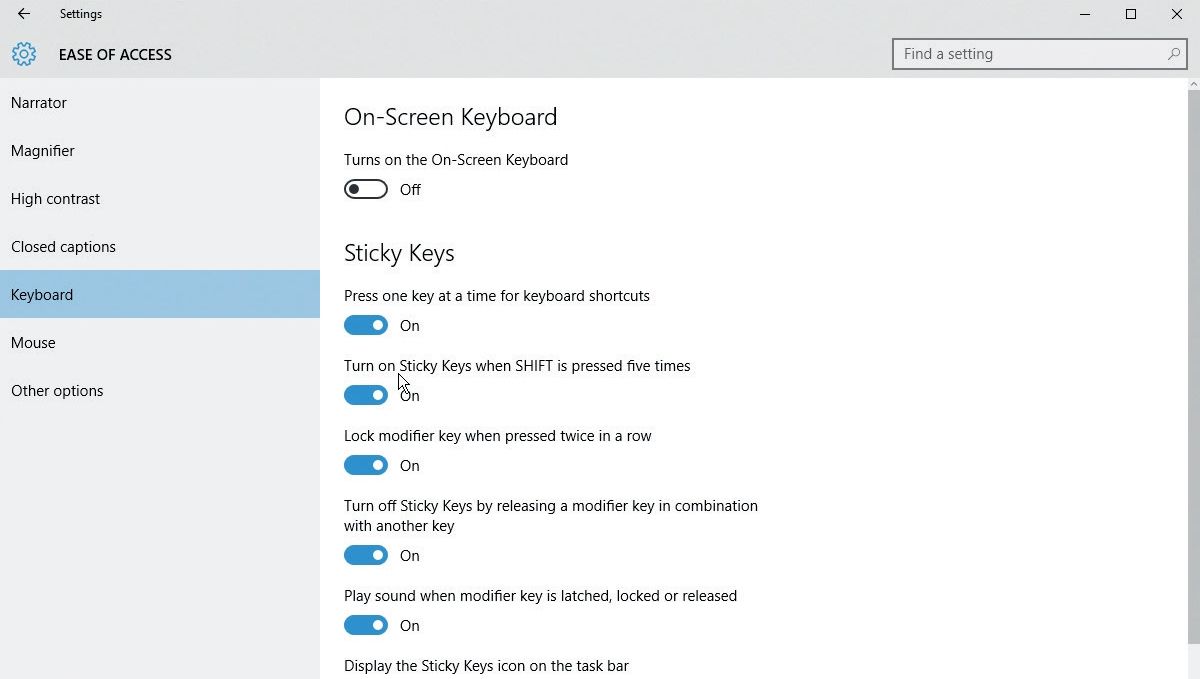Click the search magnifier icon
This screenshot has width=1200, height=679.
(1172, 54)
